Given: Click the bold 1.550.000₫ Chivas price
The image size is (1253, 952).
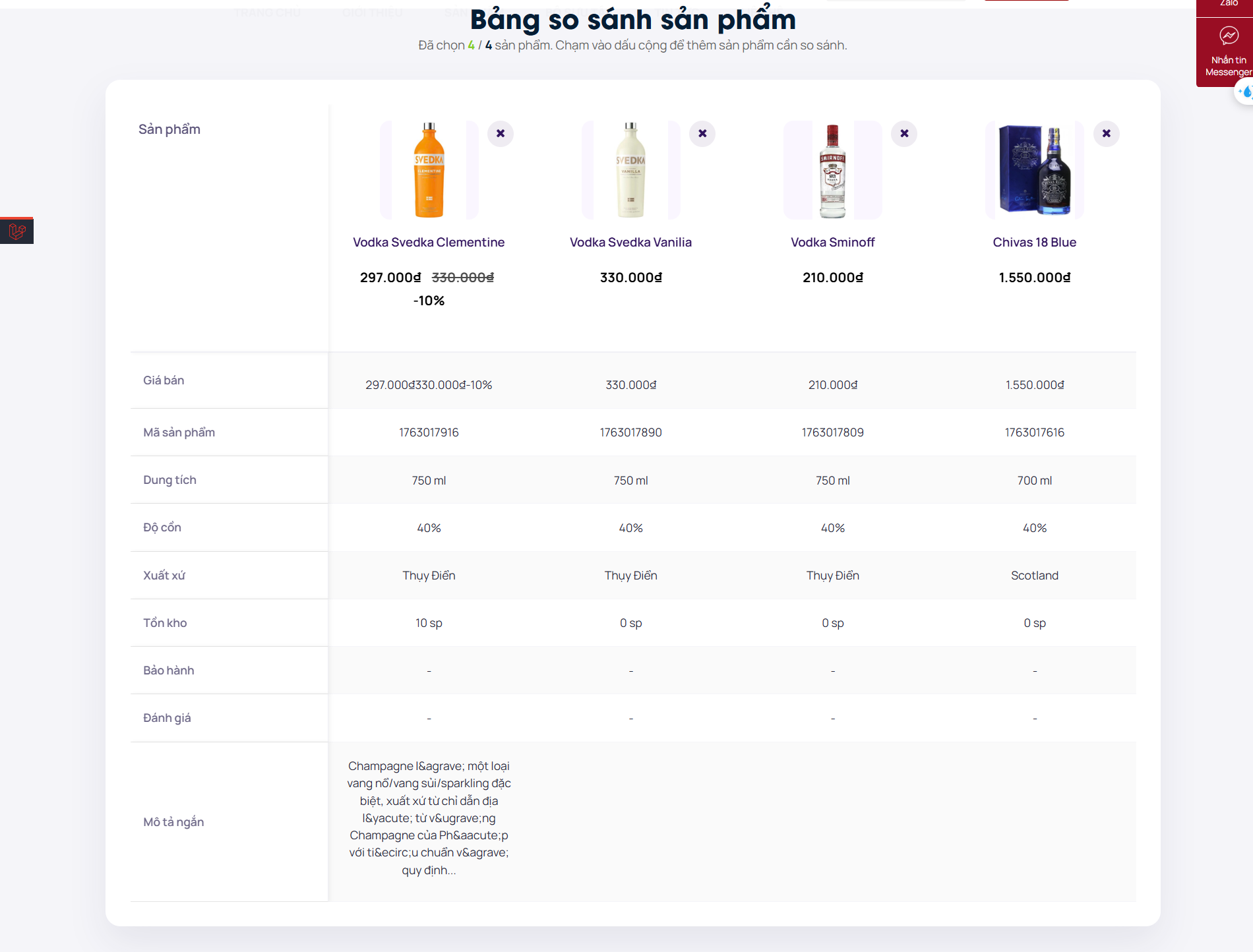Looking at the screenshot, I should point(1034,278).
